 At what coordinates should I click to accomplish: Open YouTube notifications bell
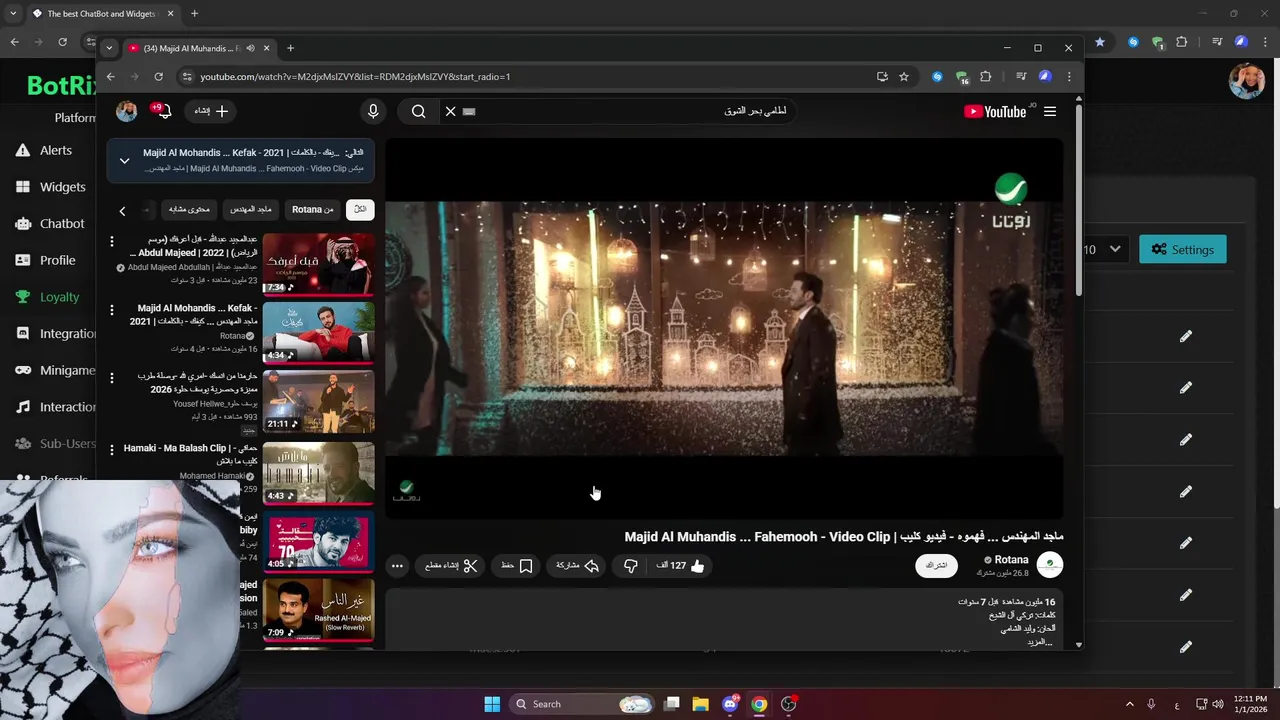pyautogui.click(x=165, y=111)
